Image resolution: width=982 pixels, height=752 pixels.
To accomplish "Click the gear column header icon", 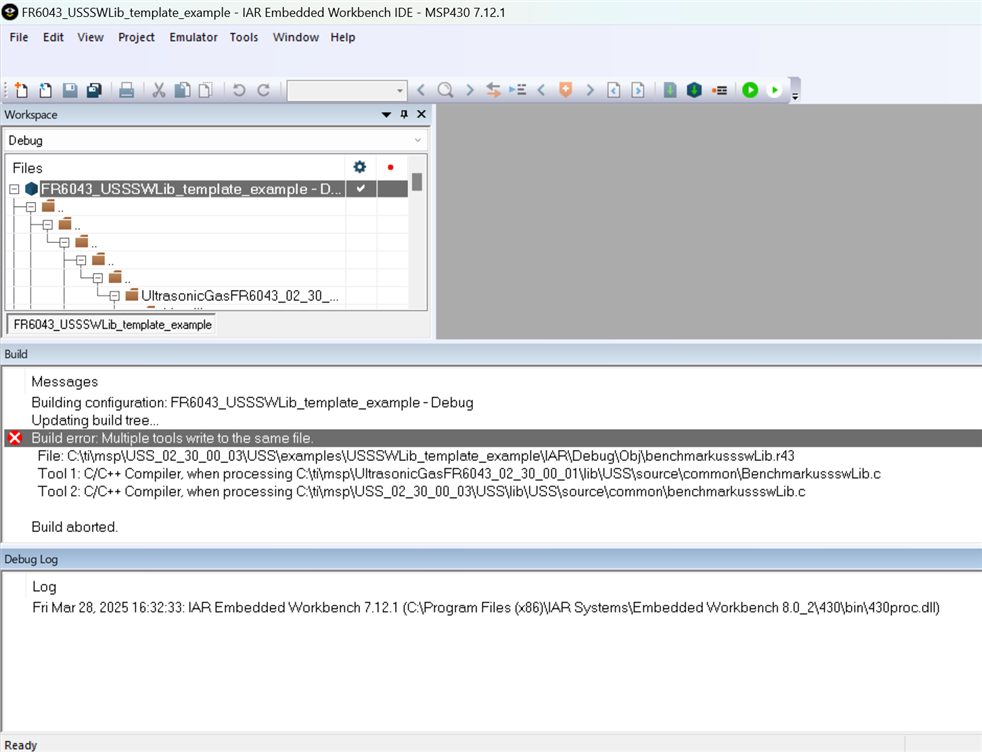I will pos(359,167).
